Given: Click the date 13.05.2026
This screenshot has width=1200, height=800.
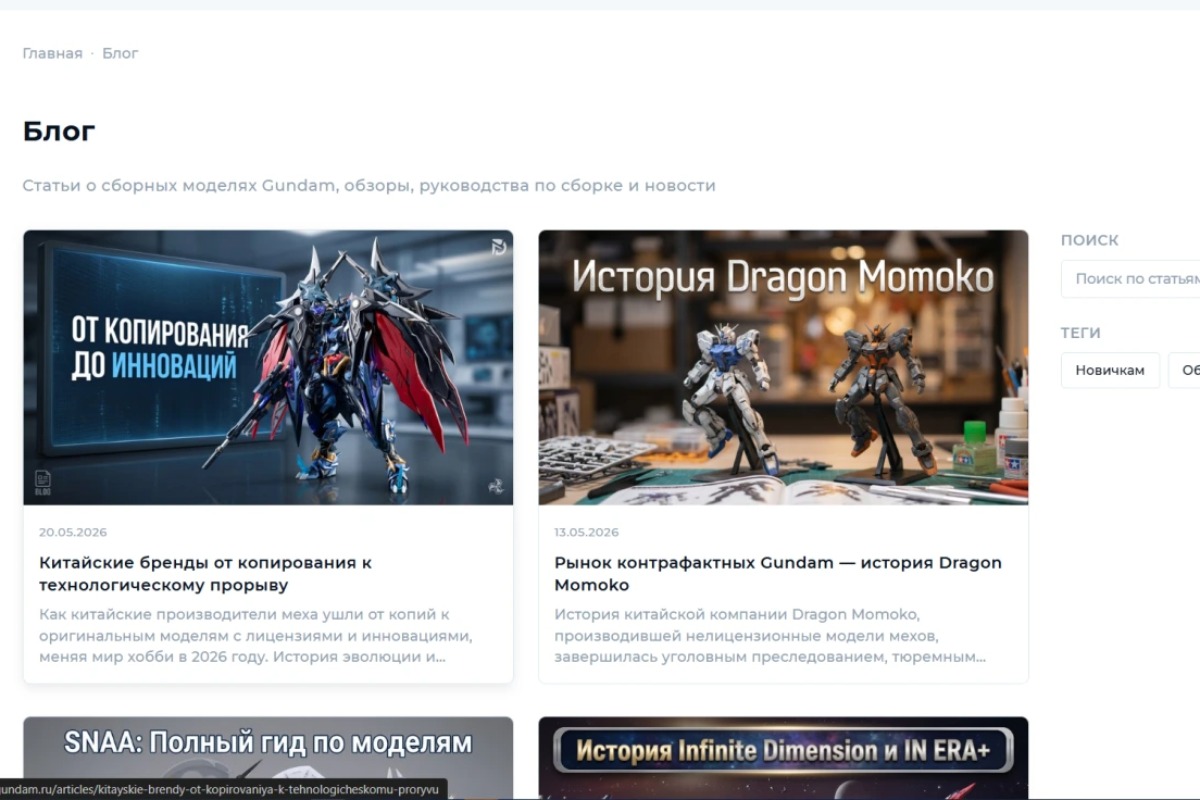Looking at the screenshot, I should coord(587,532).
